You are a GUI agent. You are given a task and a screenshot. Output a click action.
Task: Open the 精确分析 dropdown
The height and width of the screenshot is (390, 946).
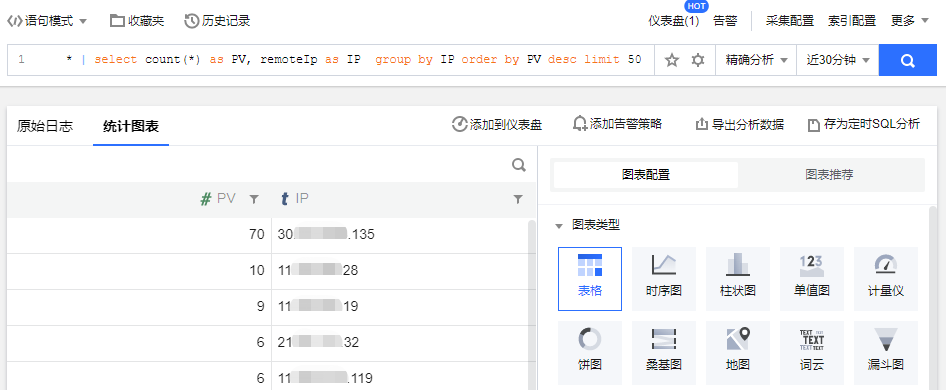point(756,60)
